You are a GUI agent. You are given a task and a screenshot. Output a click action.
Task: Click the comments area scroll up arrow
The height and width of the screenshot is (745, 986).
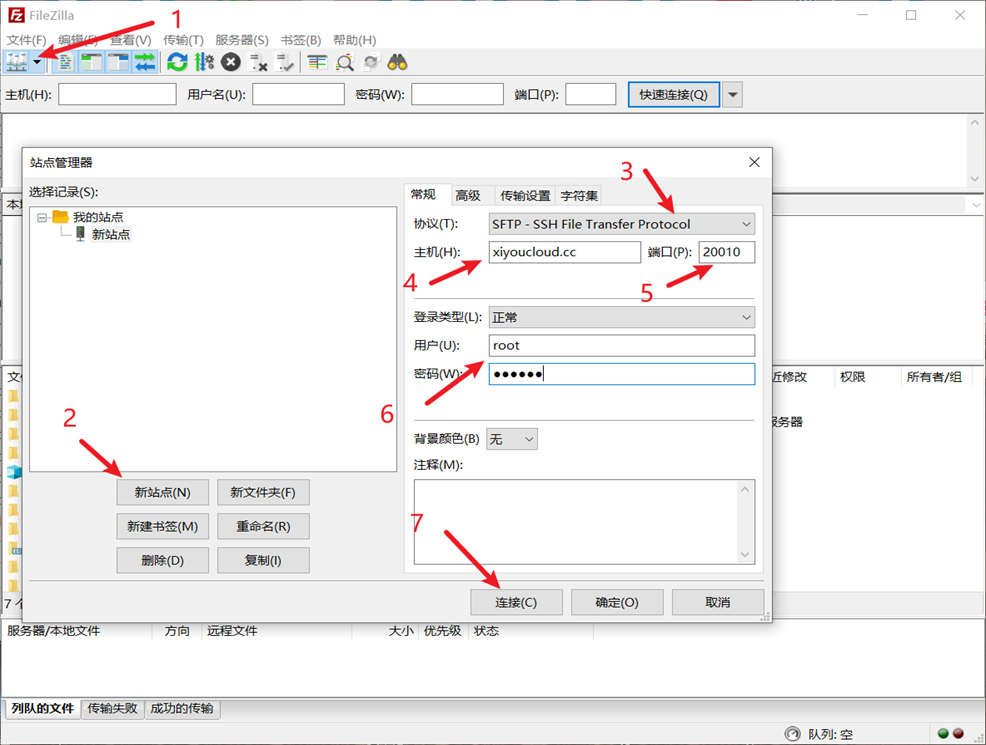click(745, 489)
